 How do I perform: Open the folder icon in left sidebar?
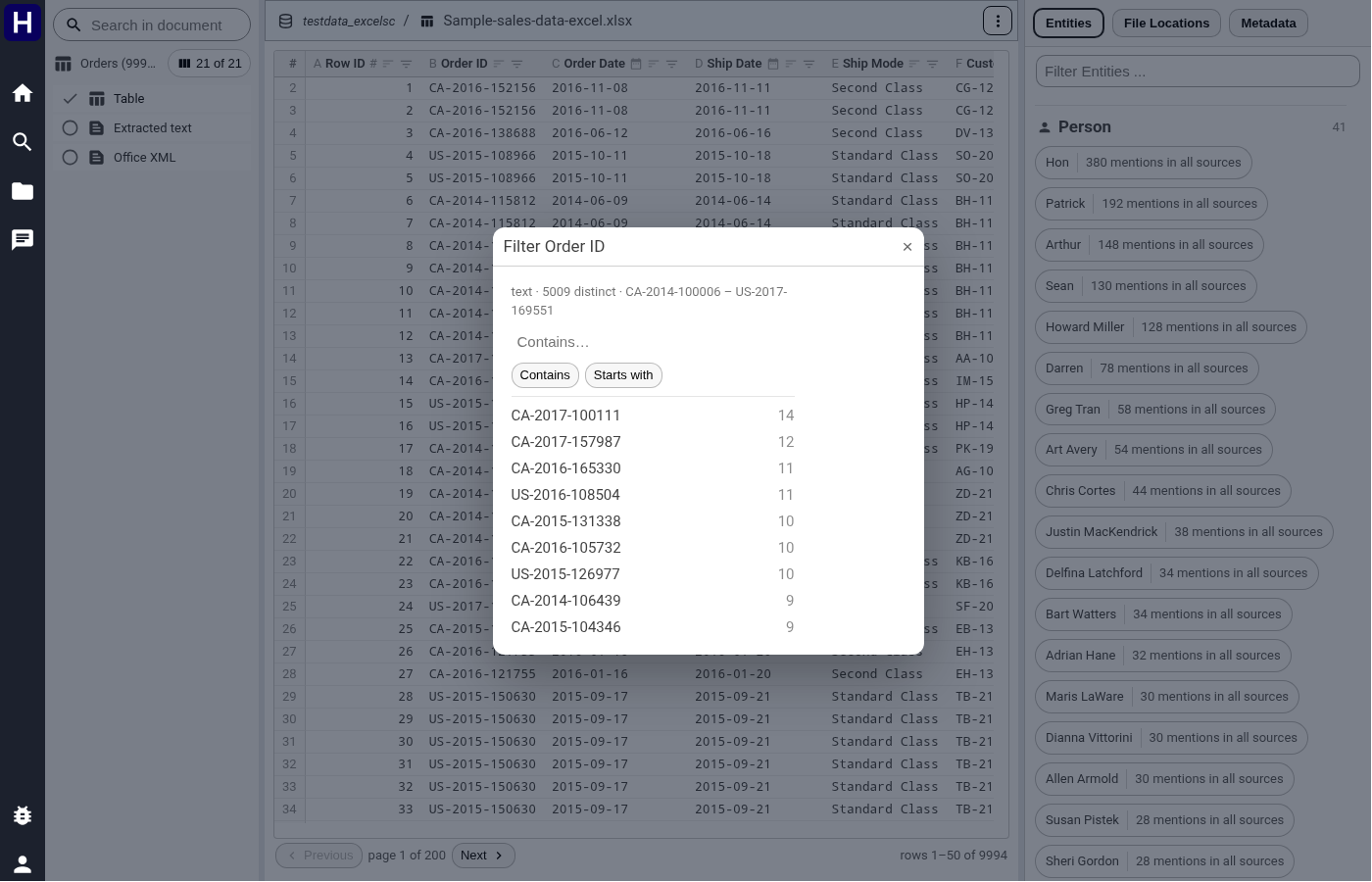point(23,191)
